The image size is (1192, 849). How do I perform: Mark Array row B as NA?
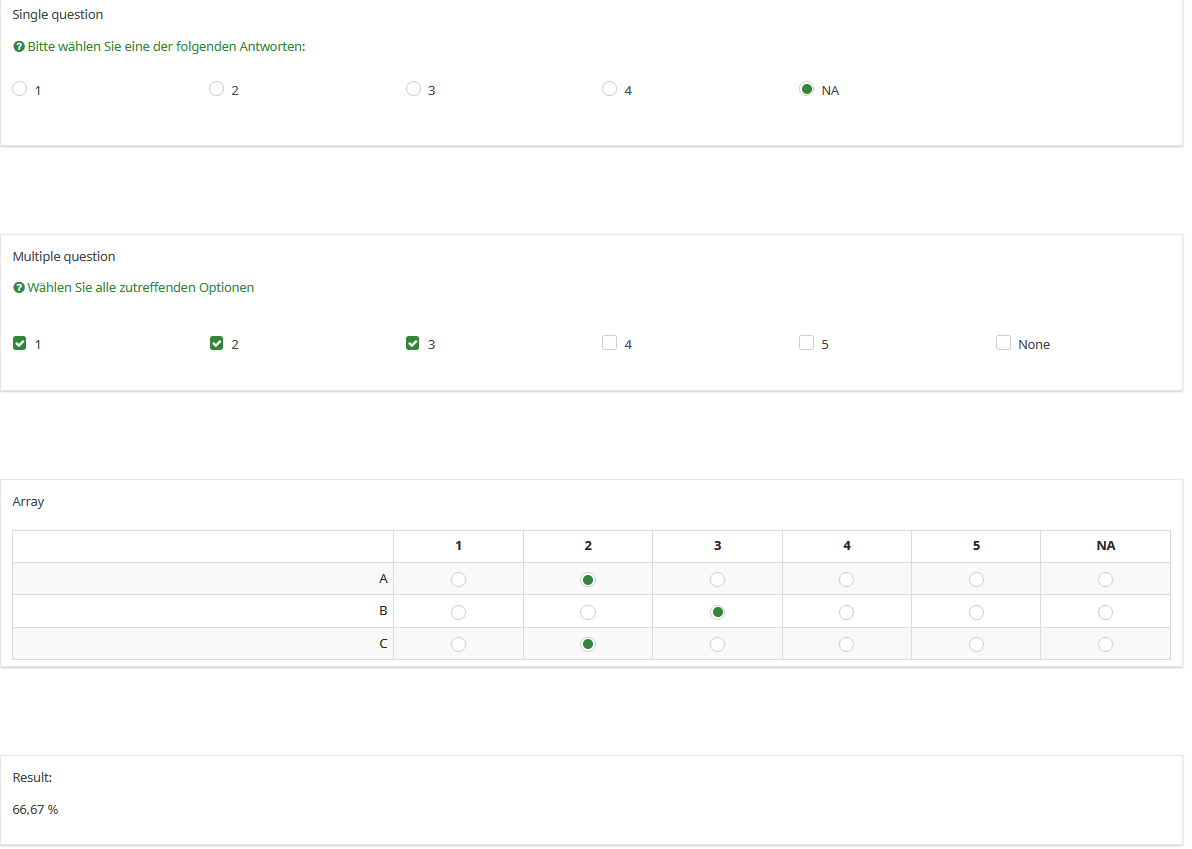(1105, 612)
